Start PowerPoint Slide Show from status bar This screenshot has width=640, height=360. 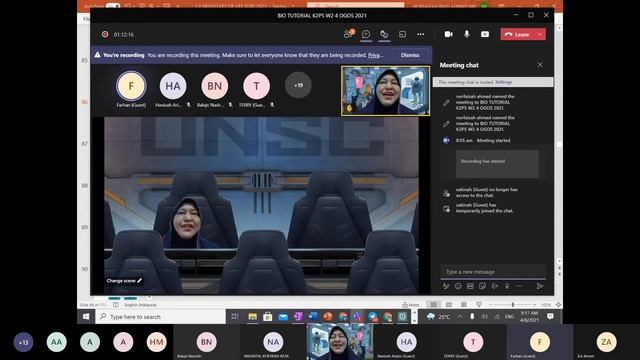point(479,305)
